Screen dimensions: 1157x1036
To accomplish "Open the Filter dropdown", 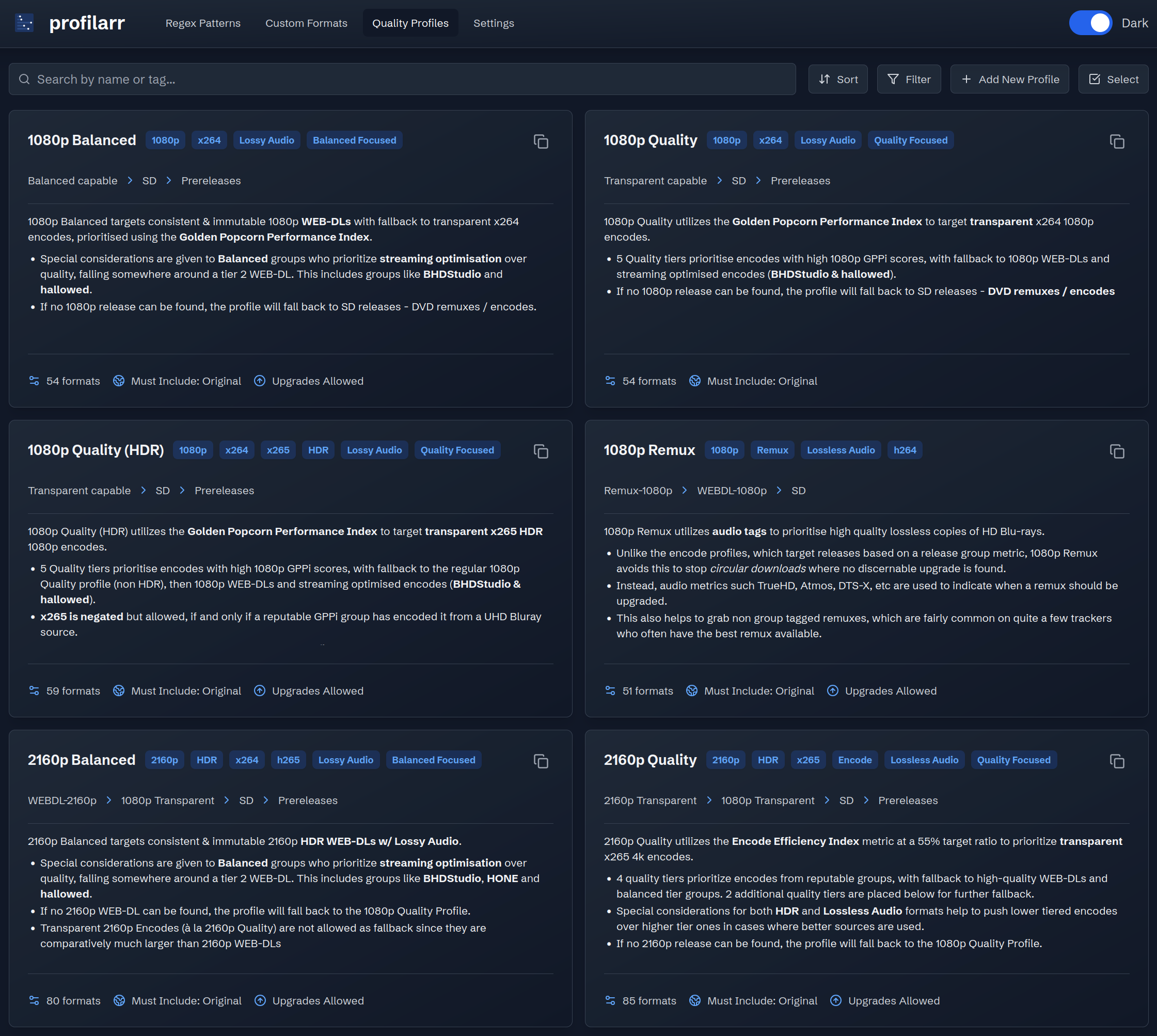I will pos(908,79).
